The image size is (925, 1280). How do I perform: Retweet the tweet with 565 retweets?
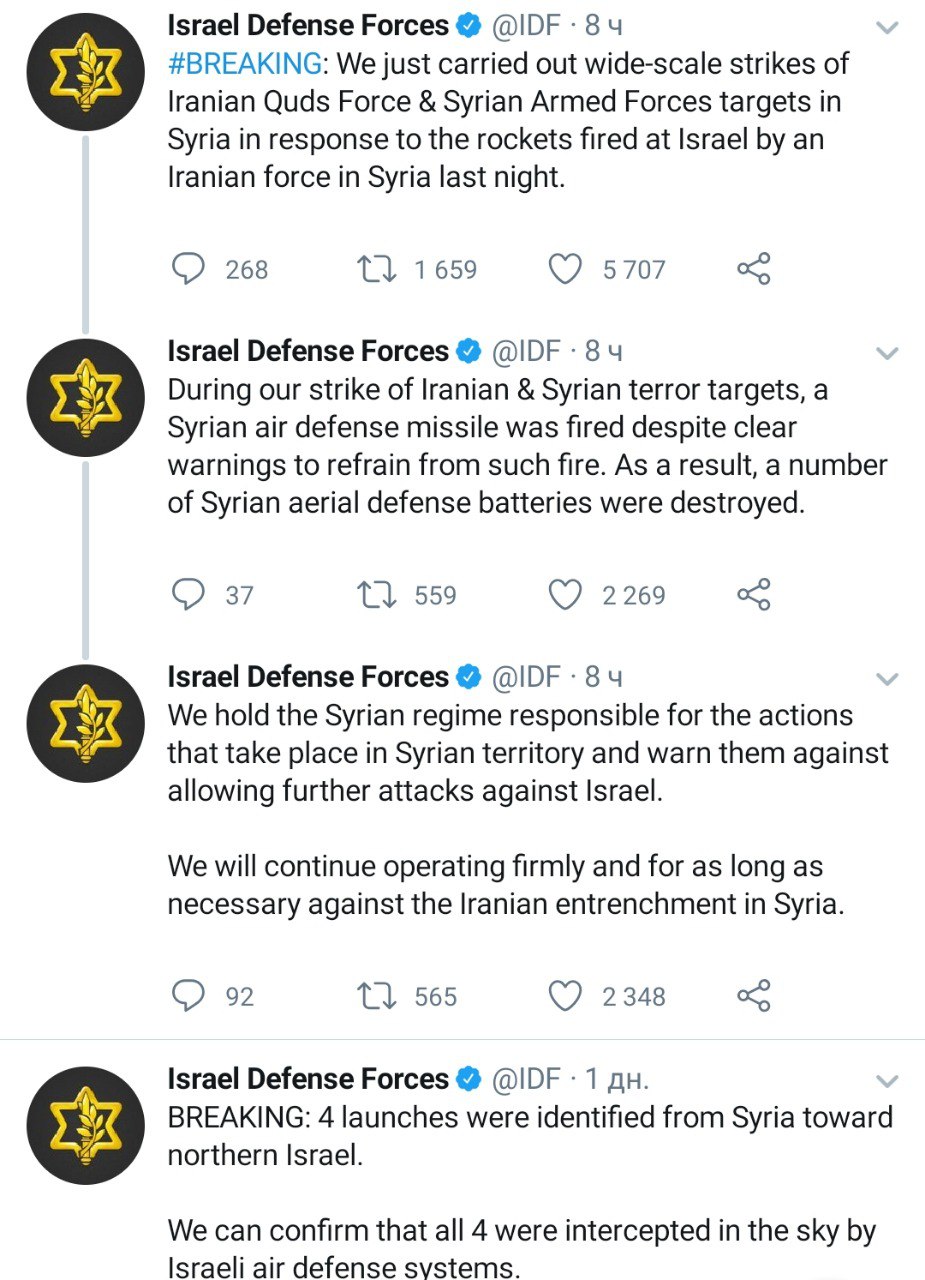(377, 996)
